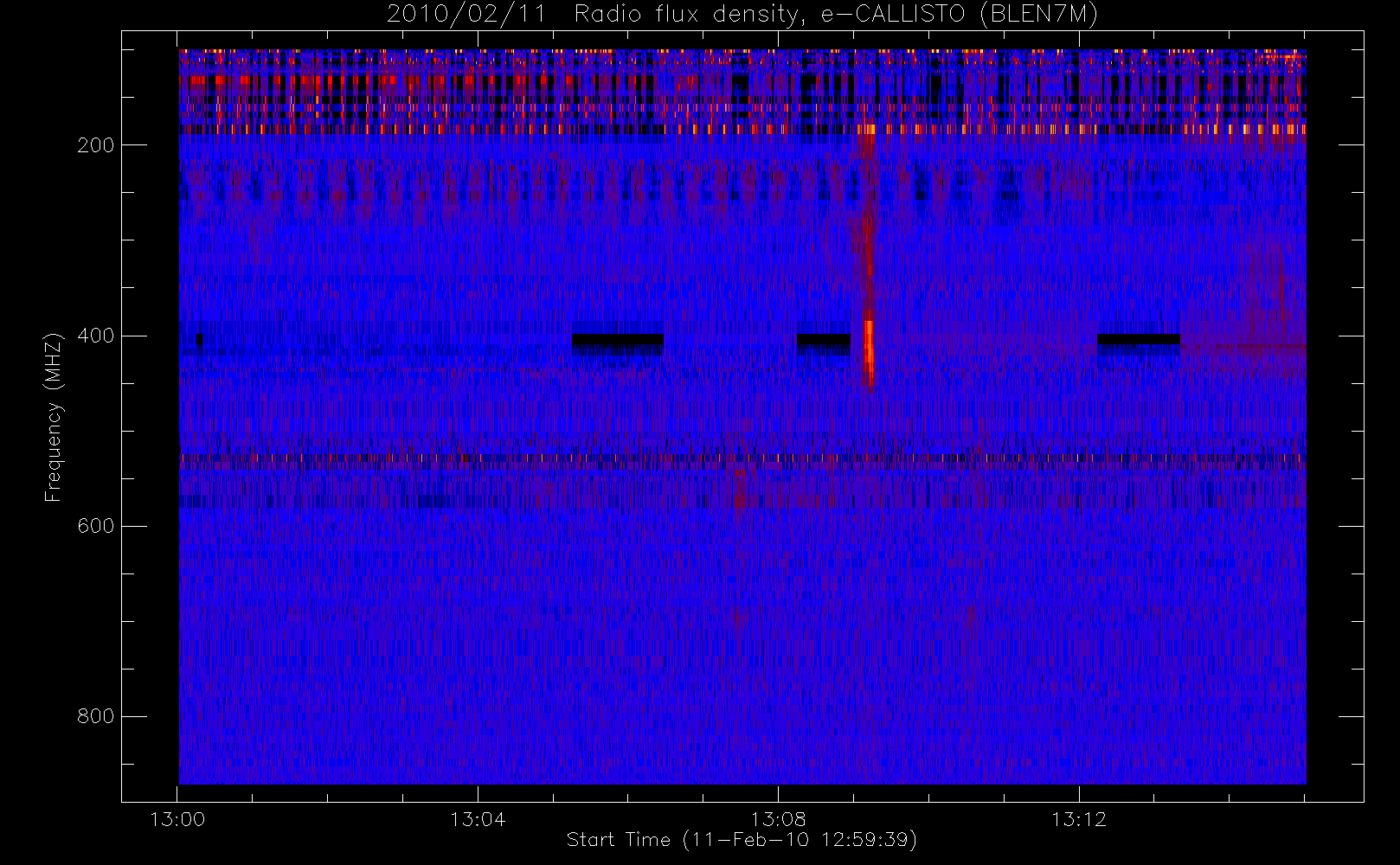
Task: Select the 13:04 time tick label
Action: [x=478, y=818]
